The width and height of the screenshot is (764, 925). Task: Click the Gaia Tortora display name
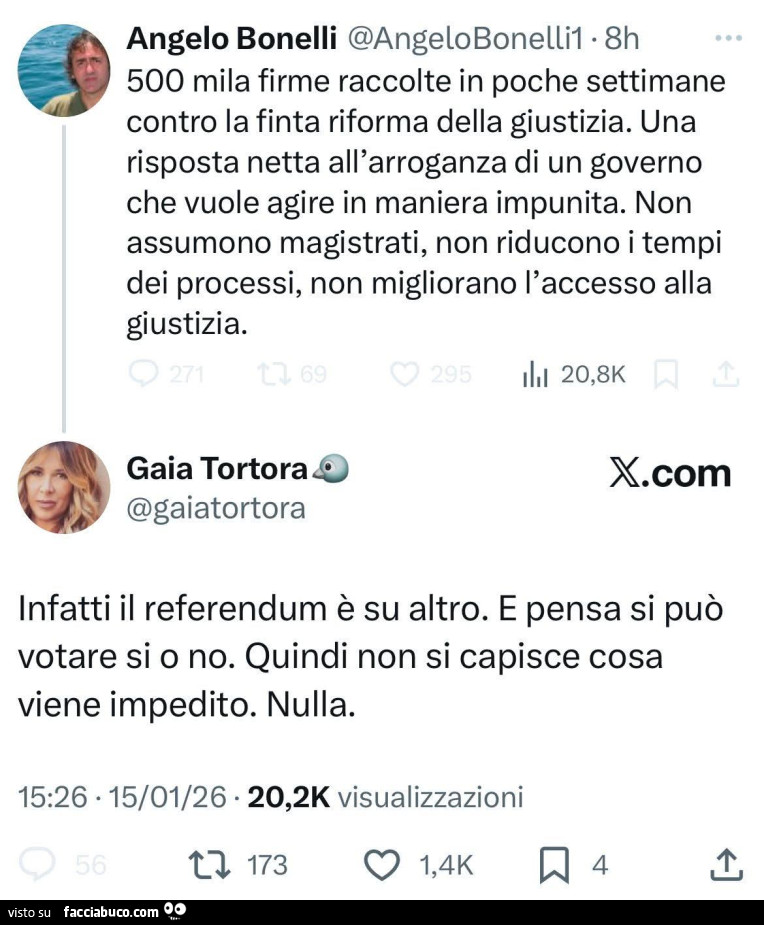217,468
